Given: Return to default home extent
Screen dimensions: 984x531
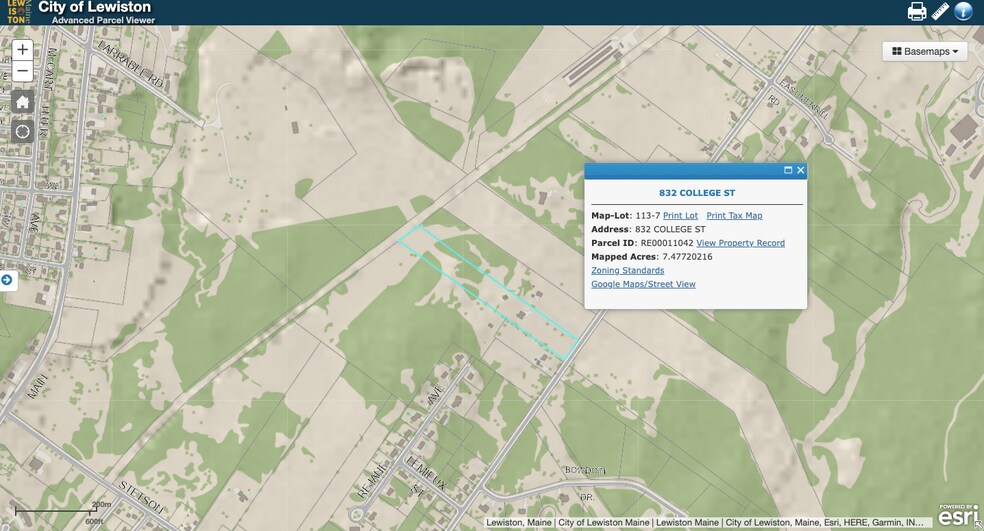Looking at the screenshot, I should tap(23, 102).
